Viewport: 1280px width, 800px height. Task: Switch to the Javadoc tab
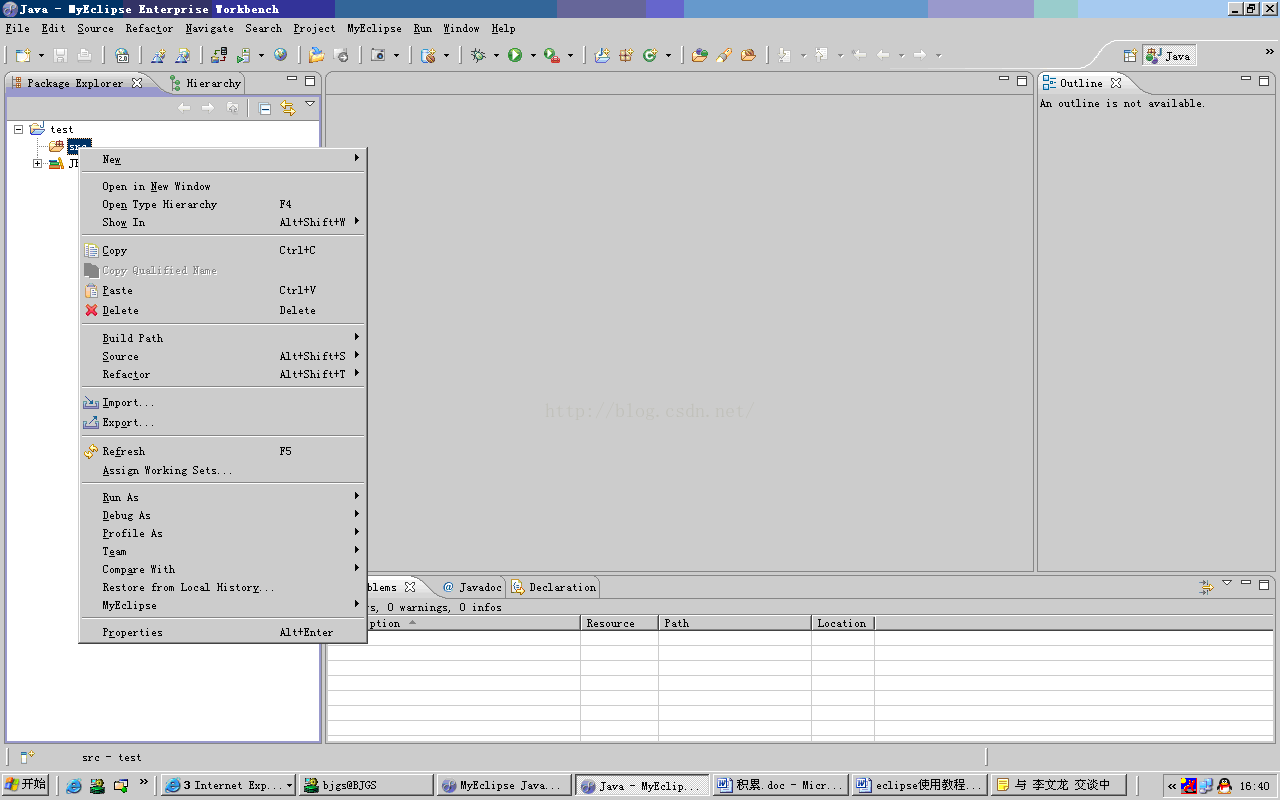pos(471,587)
